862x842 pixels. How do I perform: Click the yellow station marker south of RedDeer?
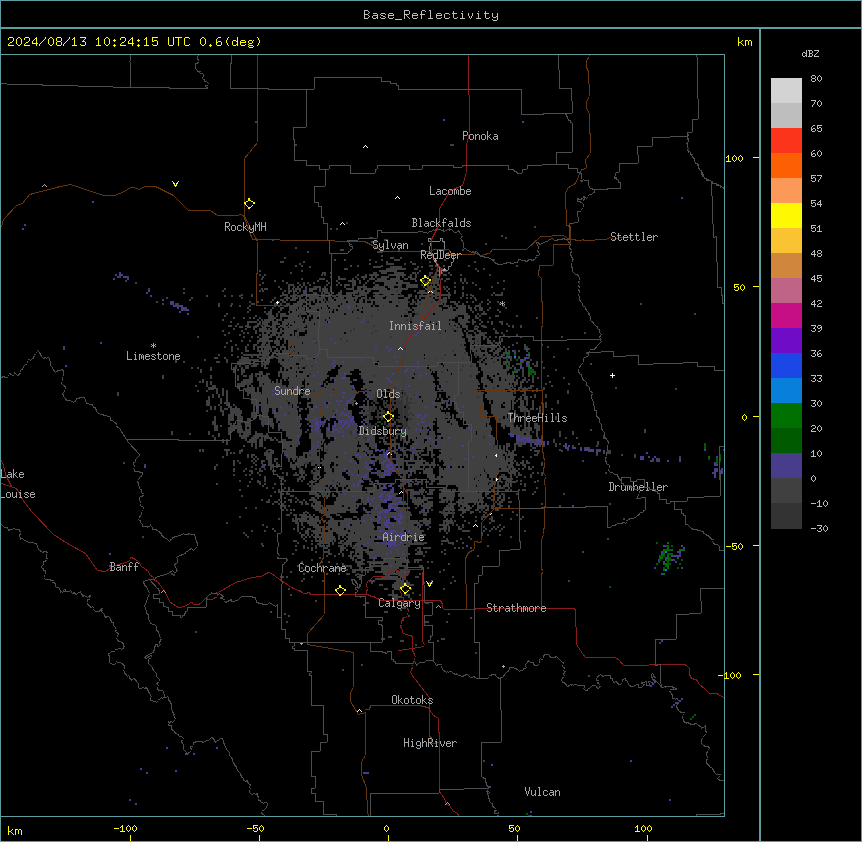coord(426,281)
